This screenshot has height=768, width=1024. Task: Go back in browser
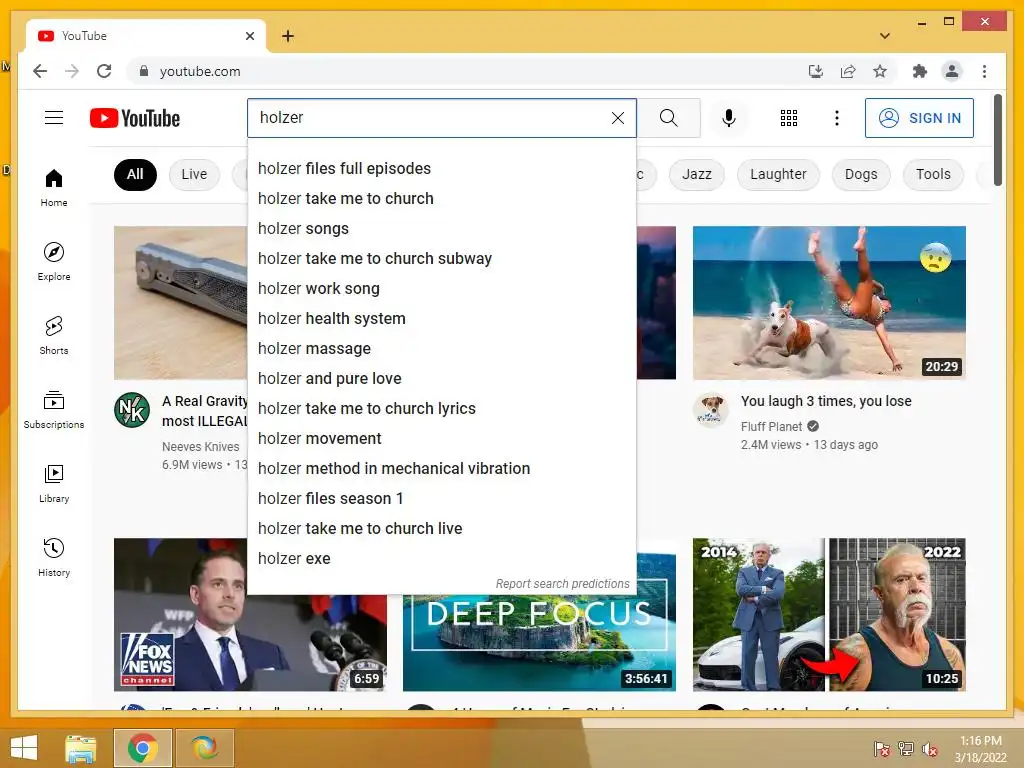coord(40,71)
